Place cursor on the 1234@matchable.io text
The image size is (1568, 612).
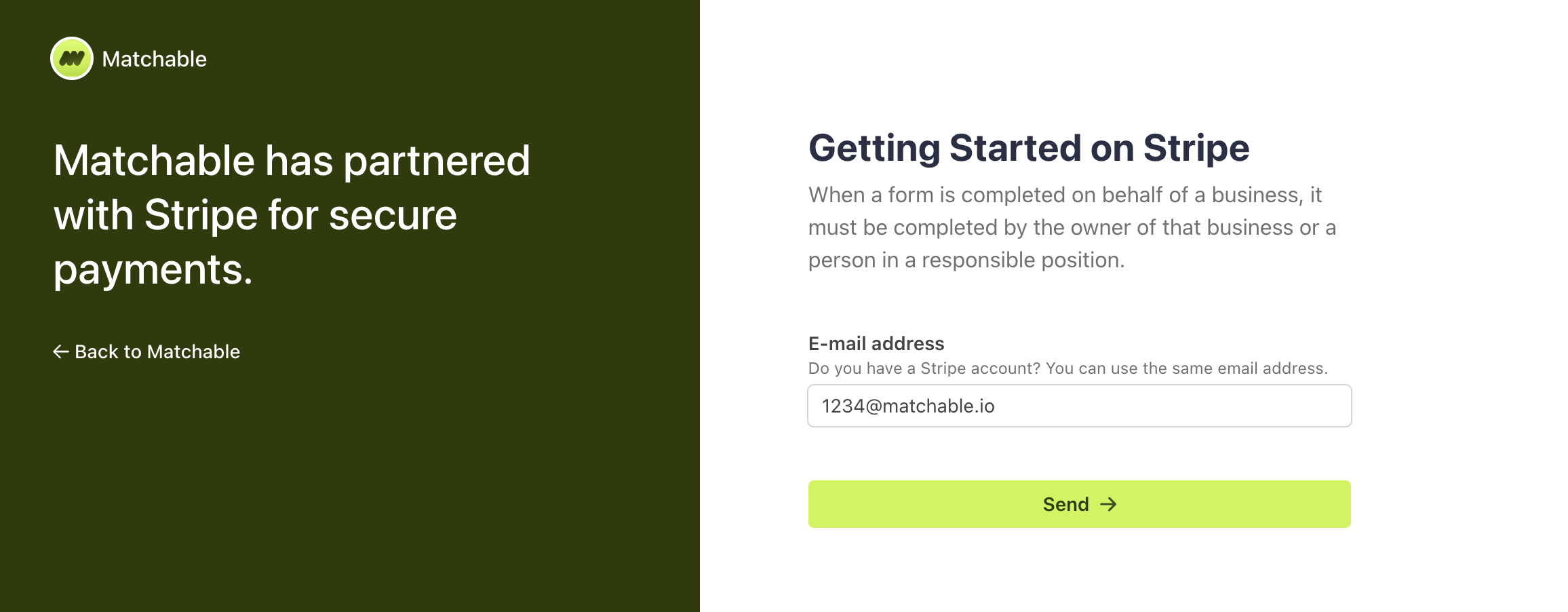(908, 406)
